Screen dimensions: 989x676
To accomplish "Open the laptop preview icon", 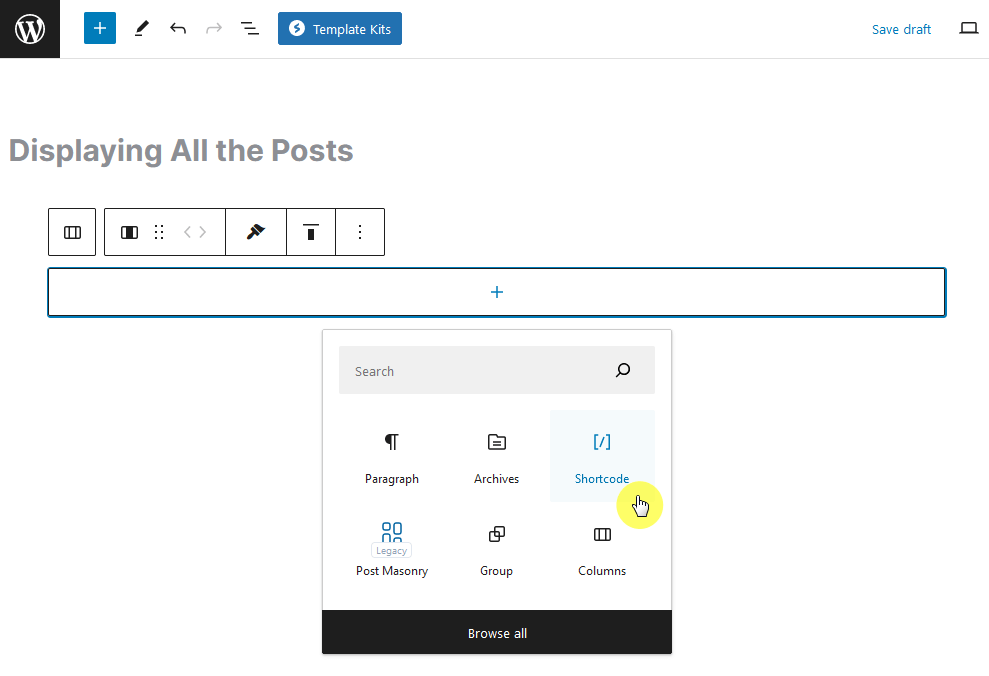I will click(x=968, y=28).
